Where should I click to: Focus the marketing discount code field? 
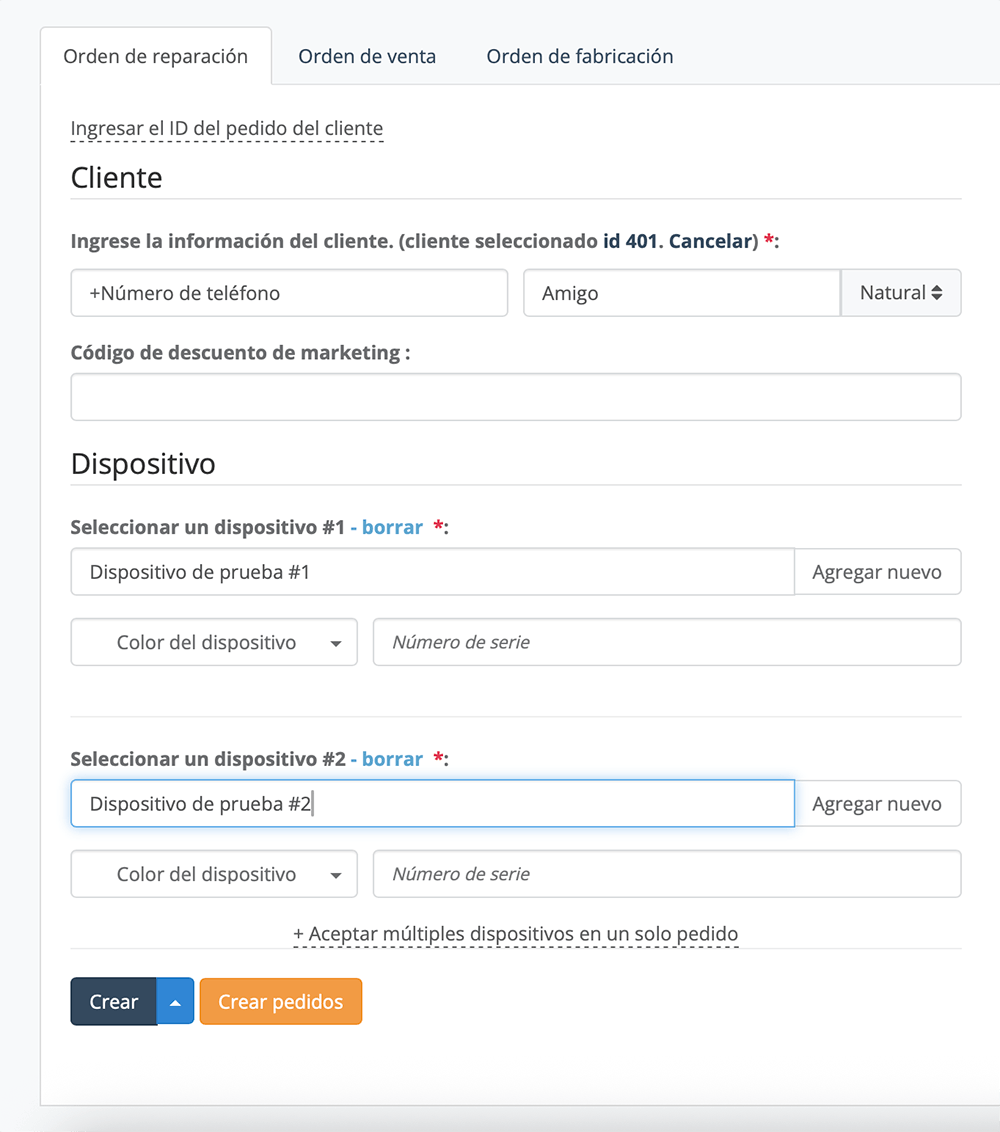tap(516, 397)
